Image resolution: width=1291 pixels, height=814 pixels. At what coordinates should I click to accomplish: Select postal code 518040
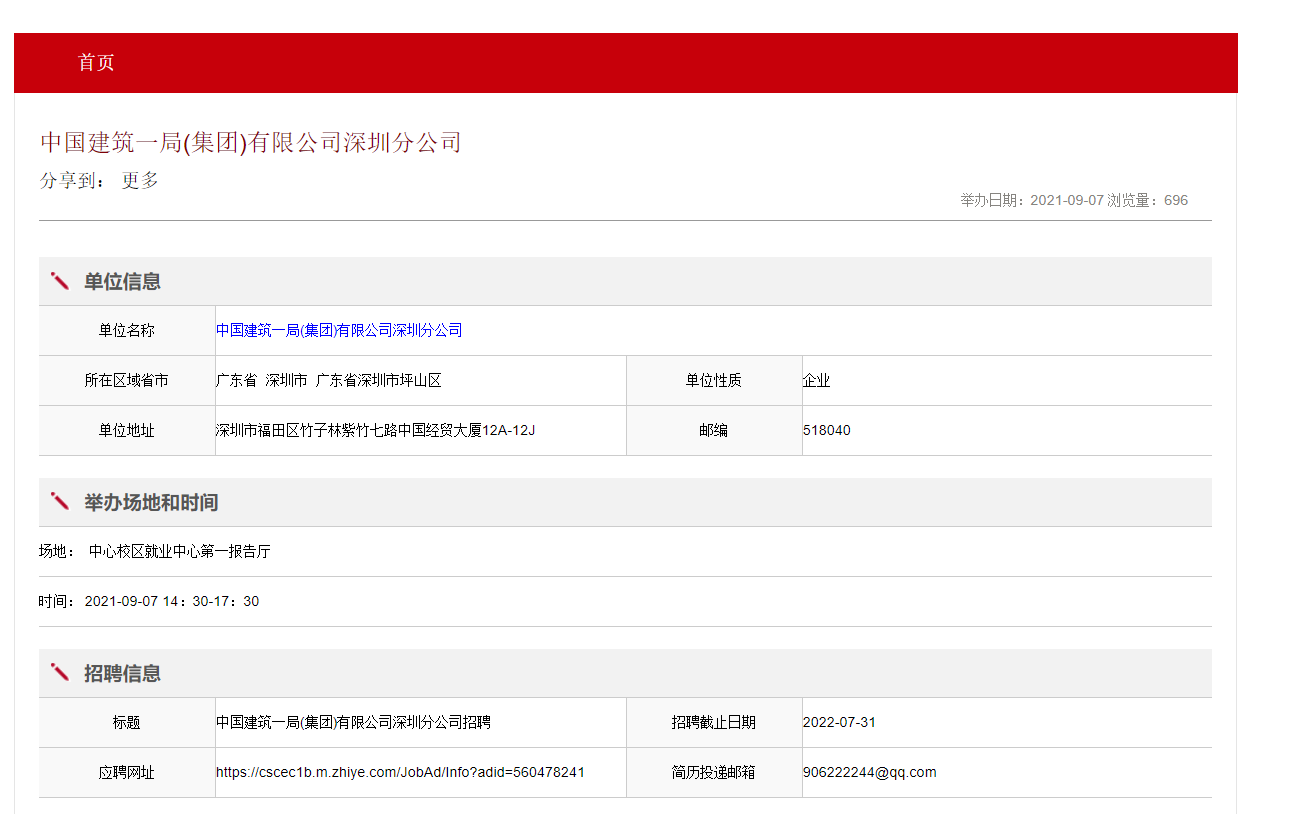[x=827, y=430]
